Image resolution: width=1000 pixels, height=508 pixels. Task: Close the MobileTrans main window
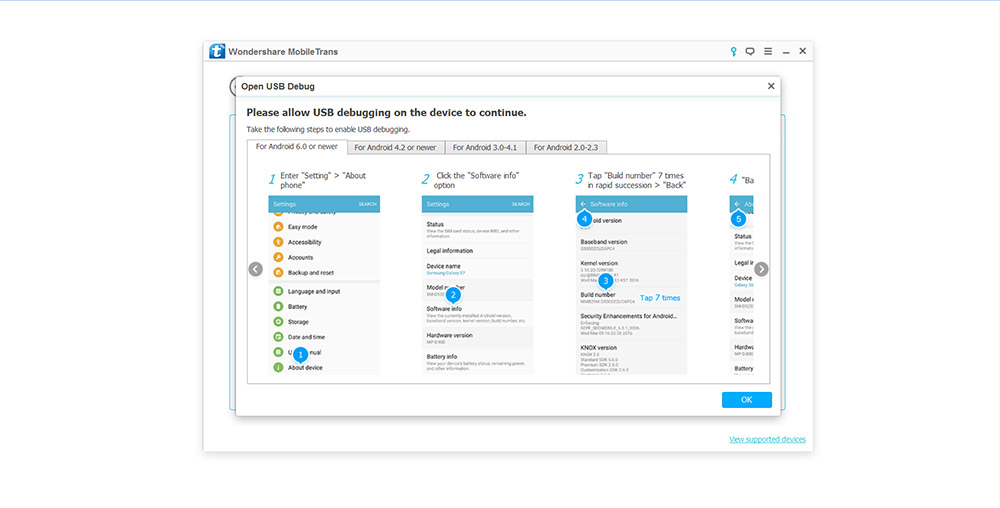[803, 51]
